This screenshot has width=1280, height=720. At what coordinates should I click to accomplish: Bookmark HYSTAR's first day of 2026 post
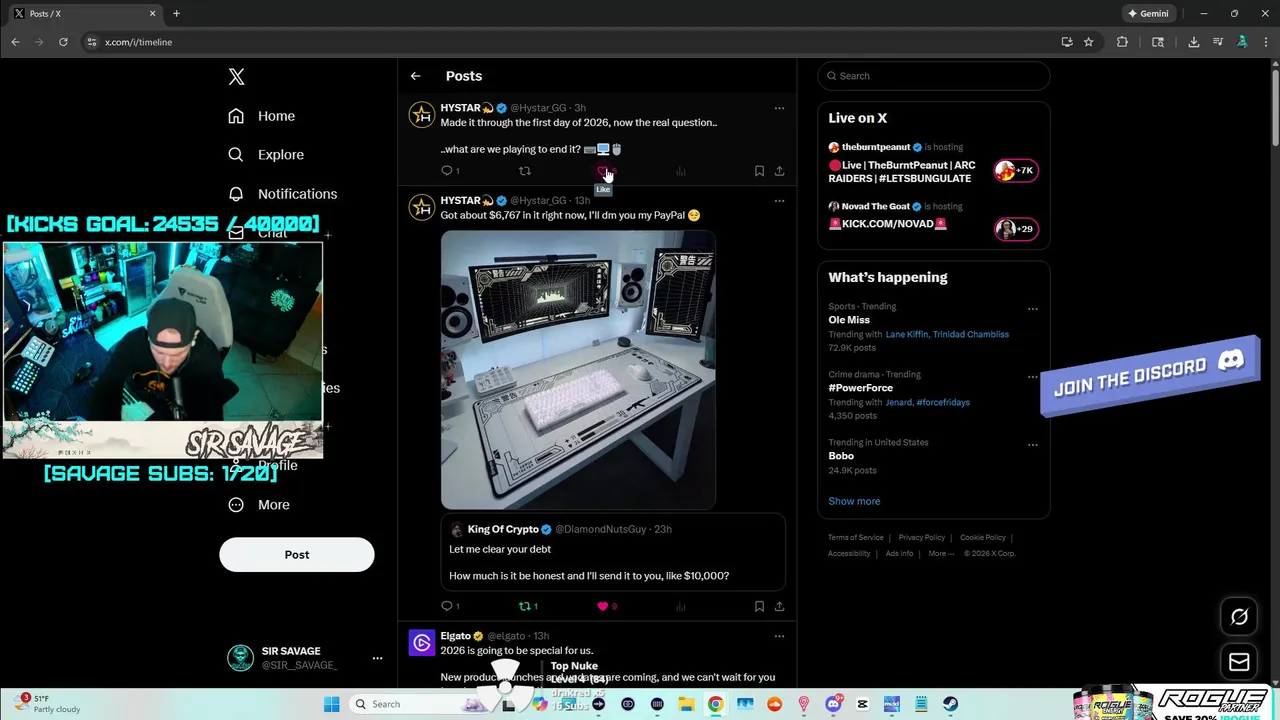pos(759,171)
